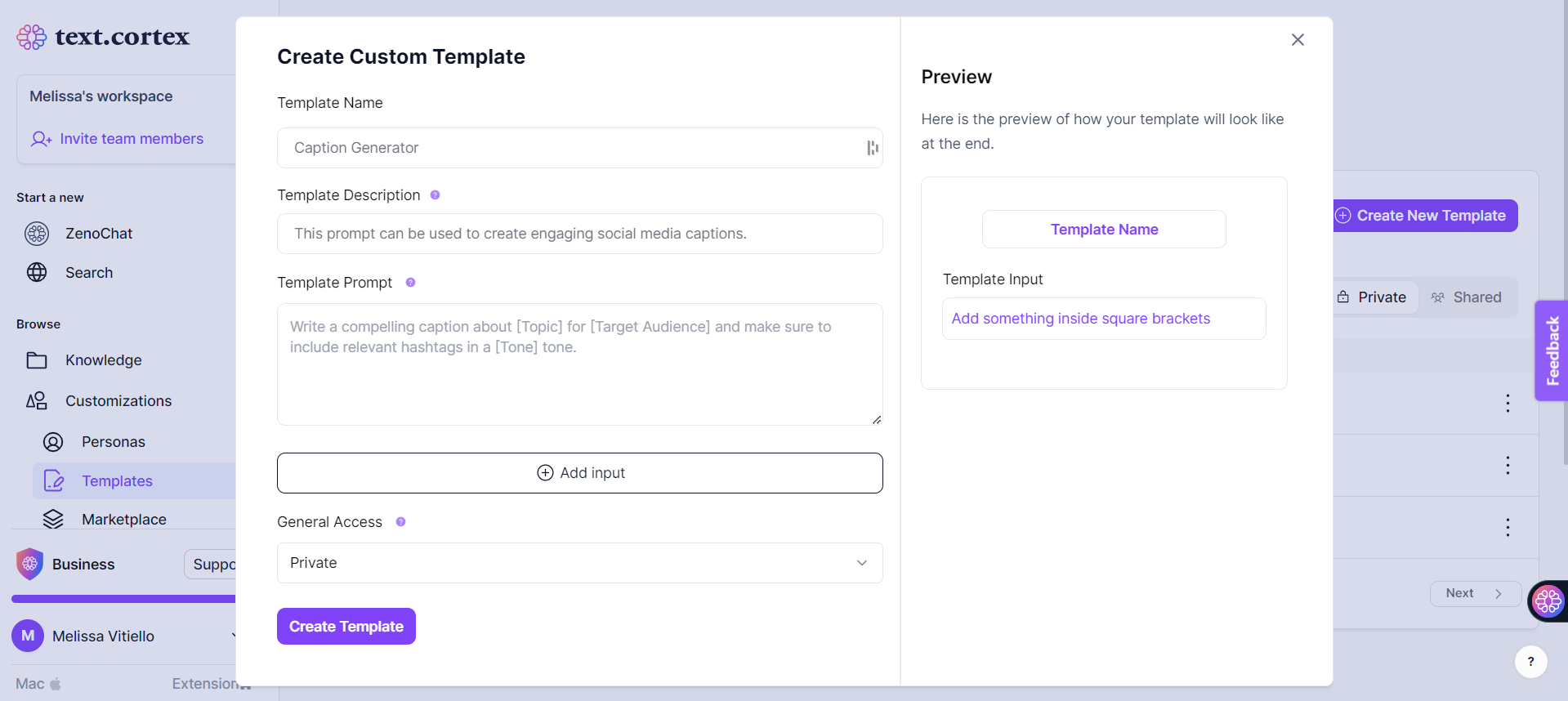Open the Knowledge folder icon
The image size is (1568, 701).
(x=37, y=360)
